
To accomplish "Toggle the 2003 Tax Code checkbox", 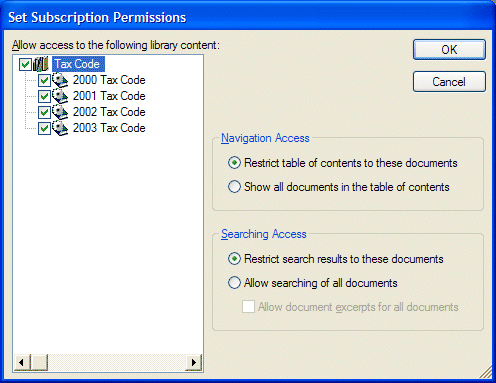I will (44, 128).
